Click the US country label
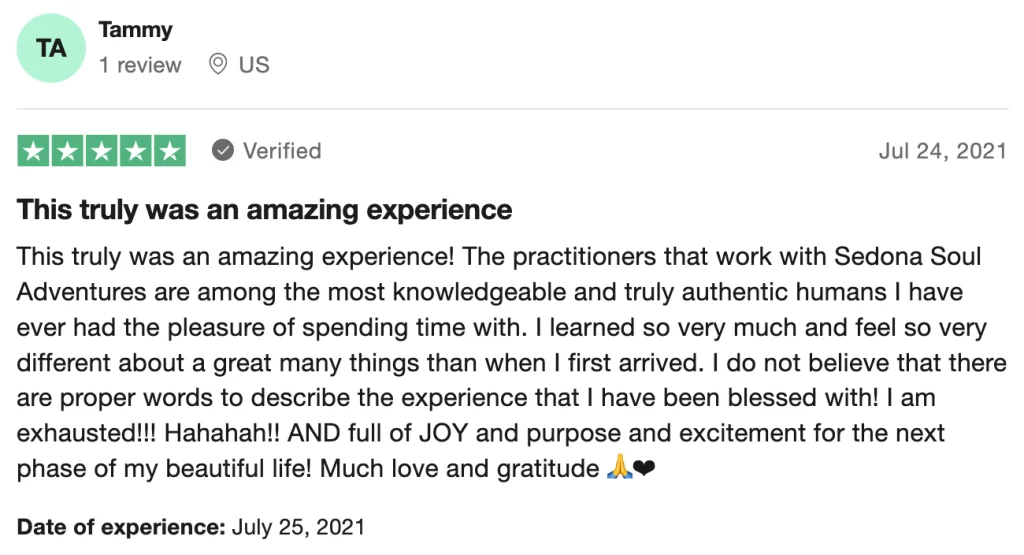This screenshot has width=1024, height=555. click(x=254, y=65)
